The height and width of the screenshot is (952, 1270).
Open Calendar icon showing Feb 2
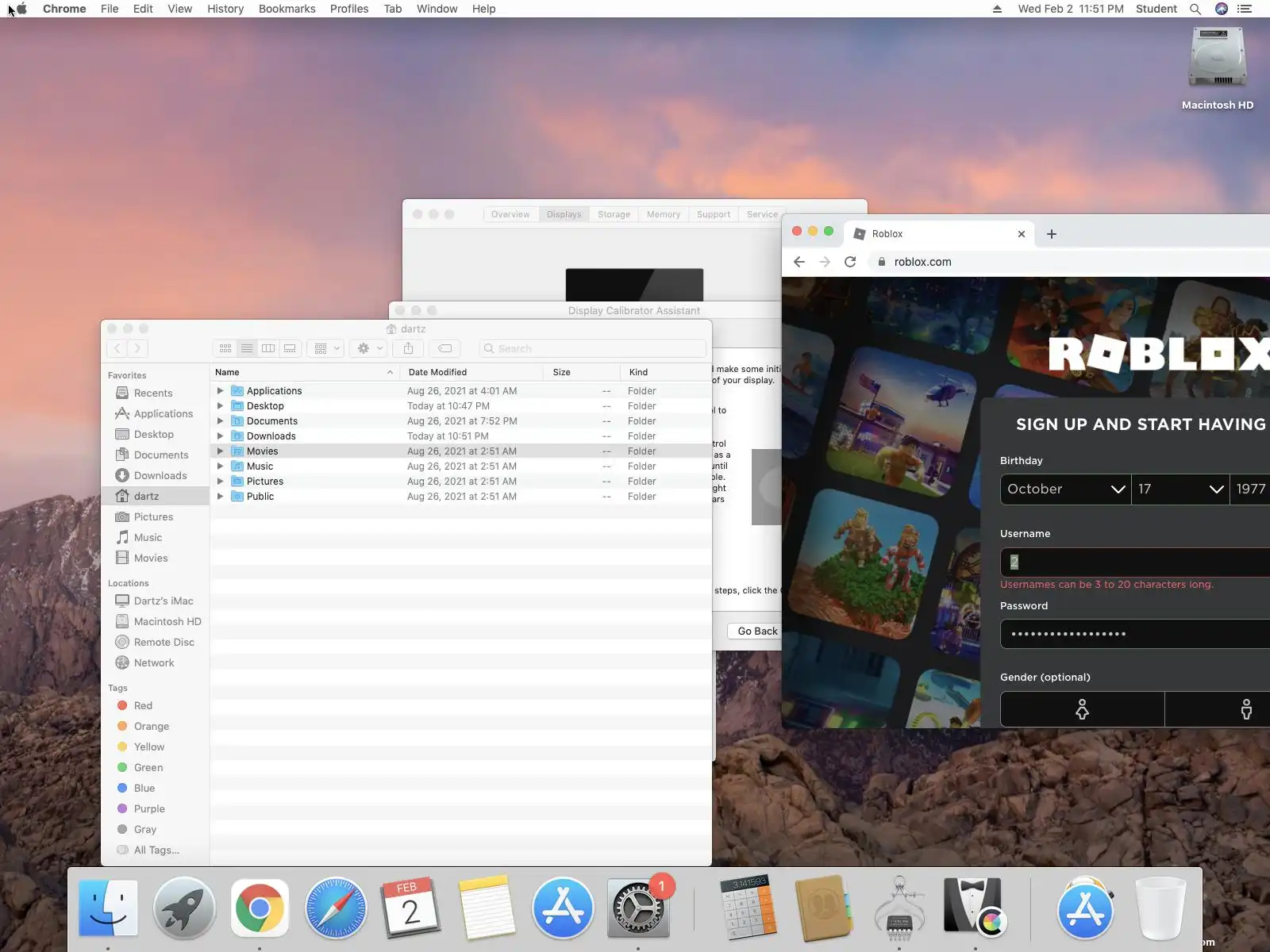coord(410,908)
